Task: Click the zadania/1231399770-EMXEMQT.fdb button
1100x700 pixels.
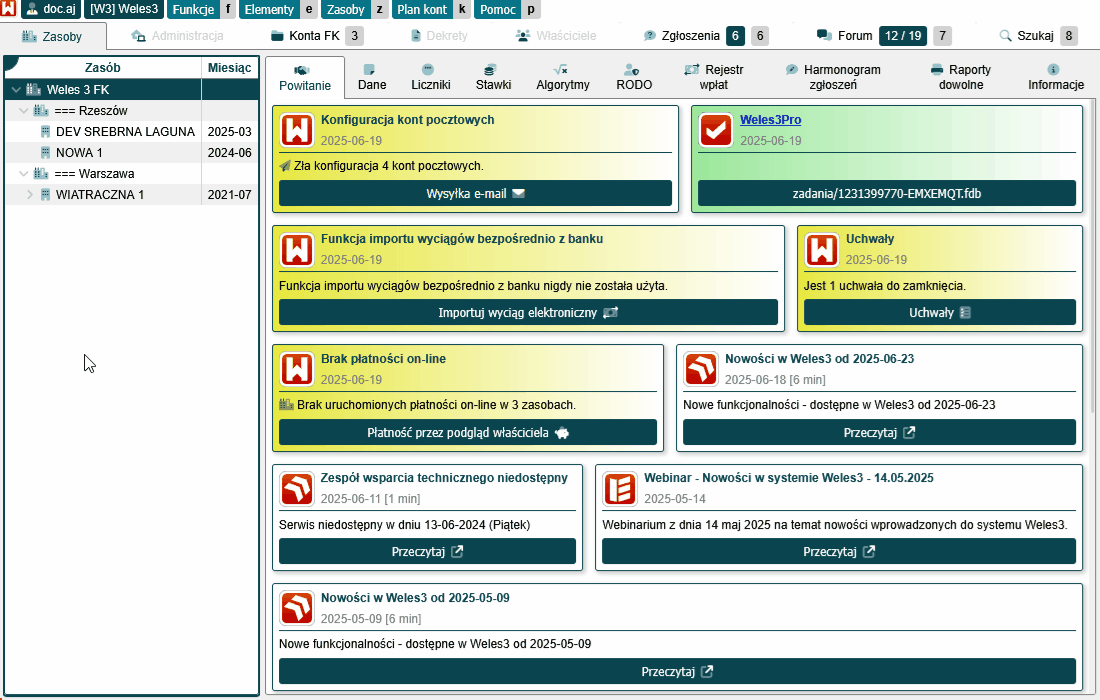Action: pyautogui.click(x=887, y=194)
